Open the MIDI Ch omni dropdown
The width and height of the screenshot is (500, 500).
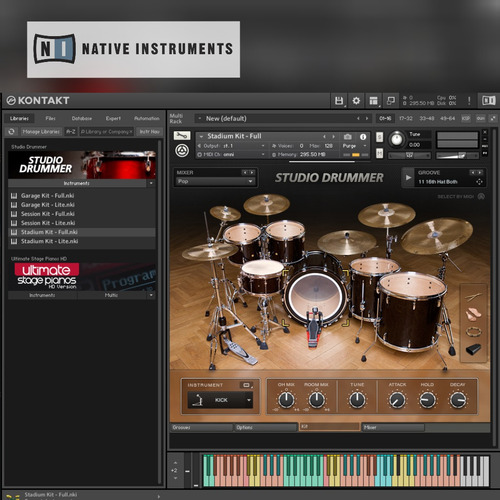tap(231, 155)
